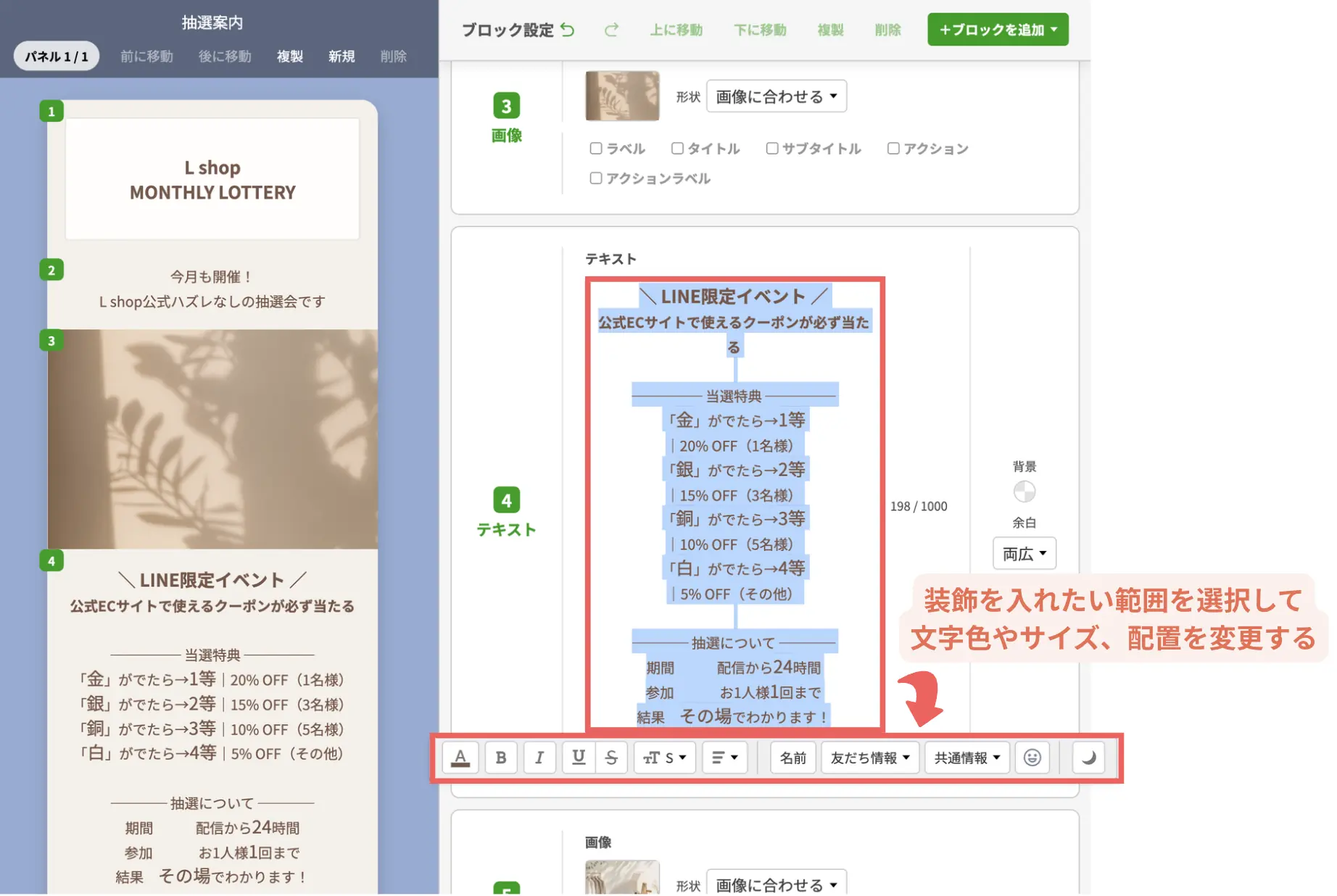Viewport: 1337px width, 896px height.
Task: Click 複製 in block settings bar
Action: click(830, 30)
